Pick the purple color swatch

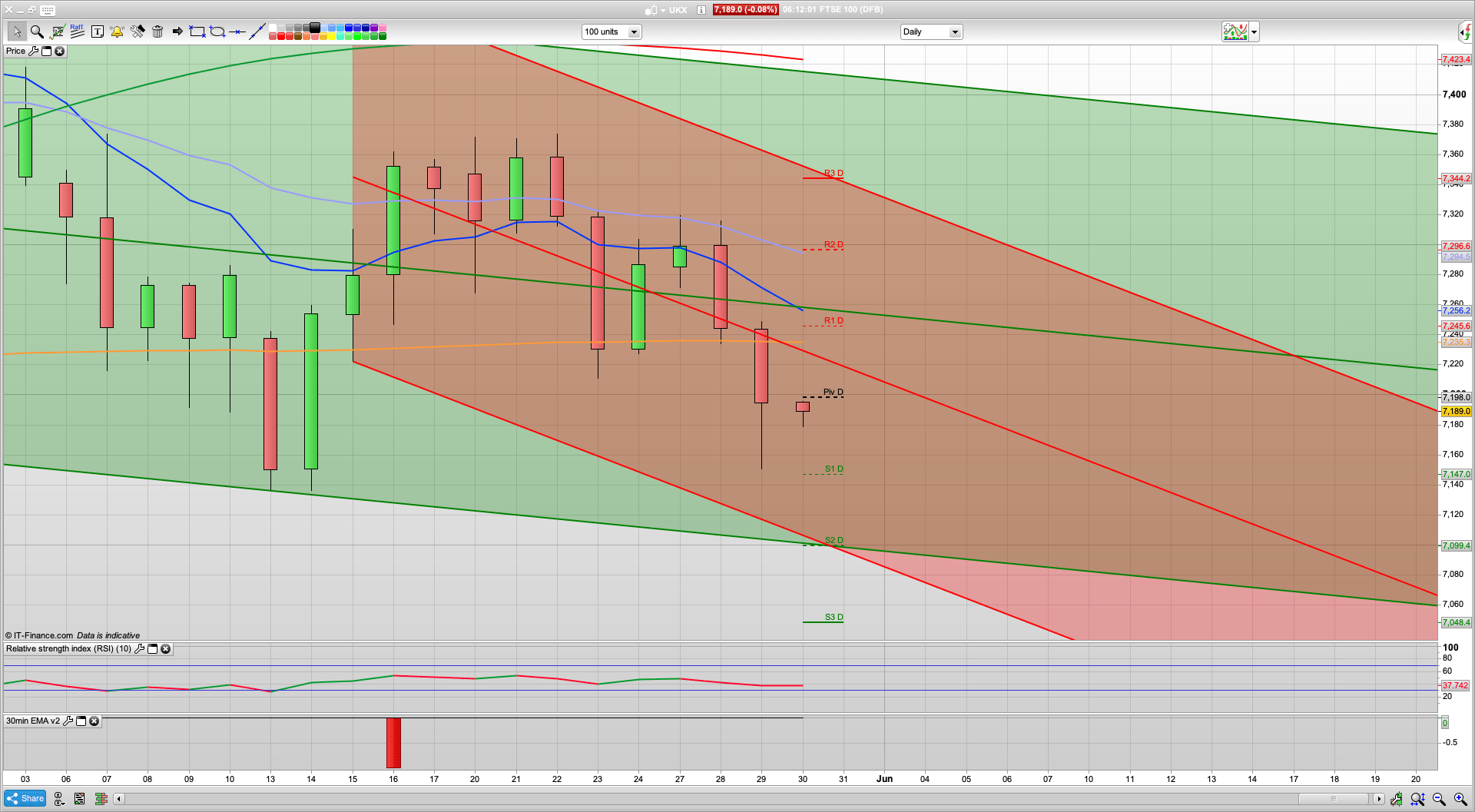(374, 28)
